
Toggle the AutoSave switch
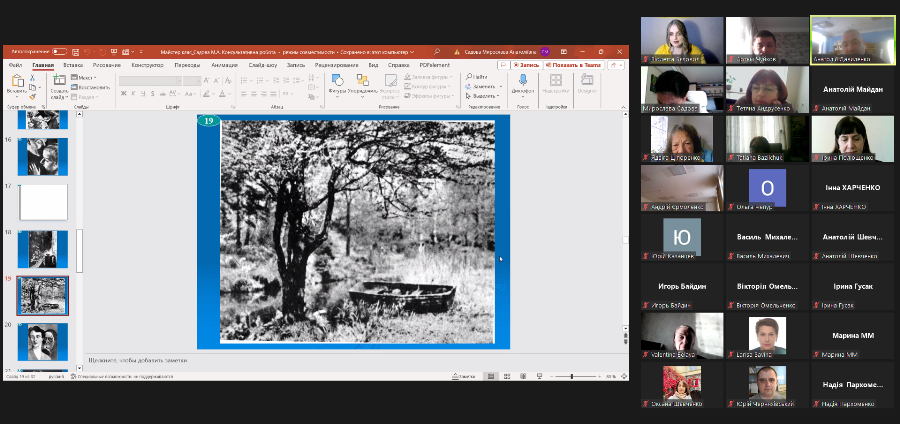coord(59,51)
